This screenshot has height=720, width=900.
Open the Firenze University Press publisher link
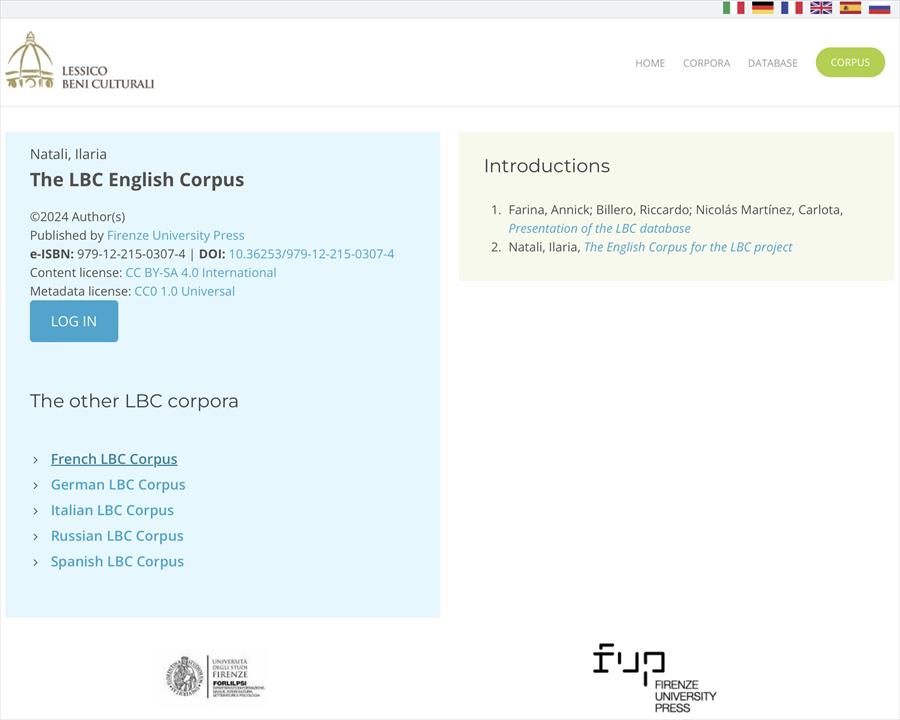[176, 235]
